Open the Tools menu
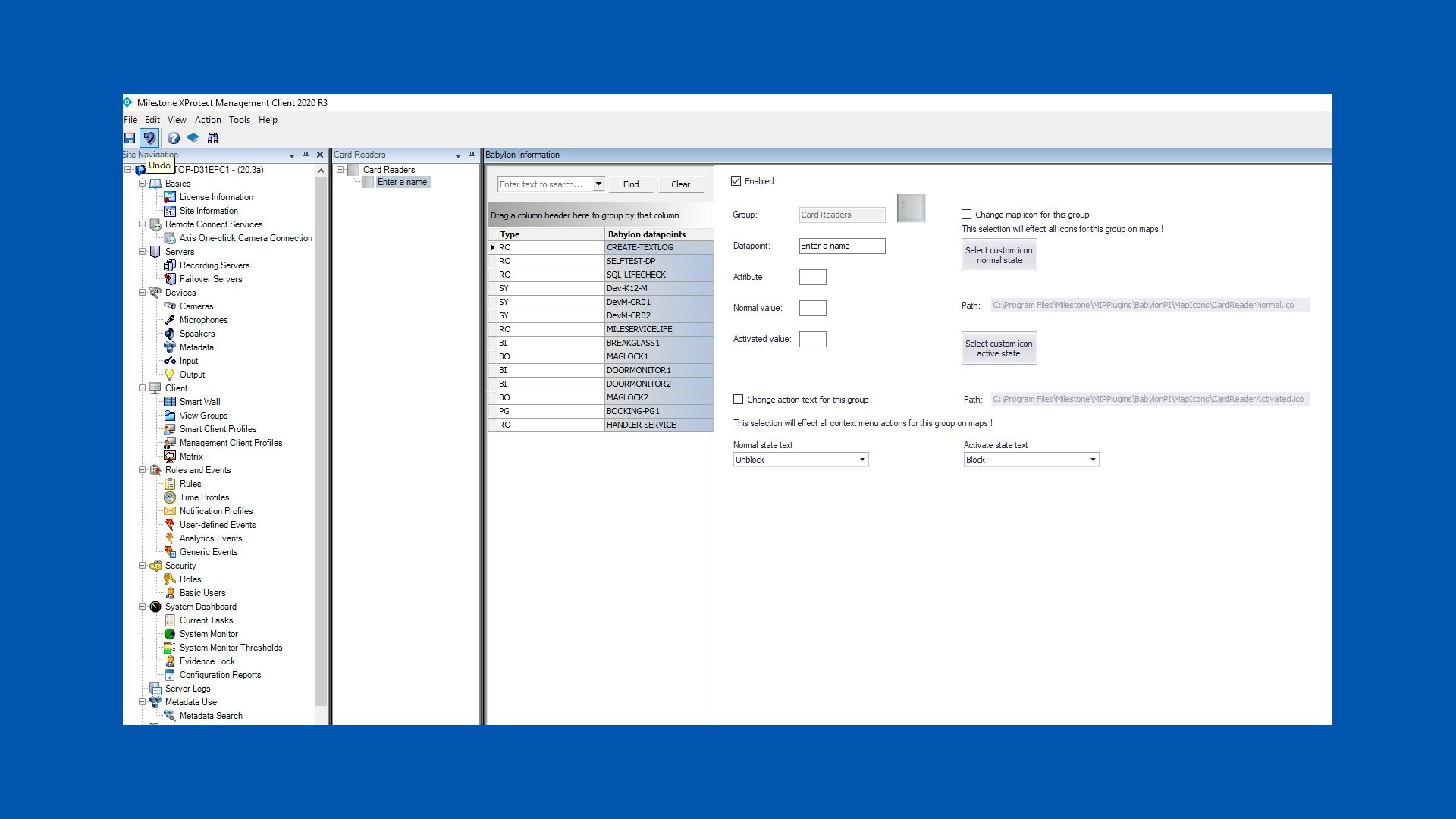1456x819 pixels. pos(240,120)
